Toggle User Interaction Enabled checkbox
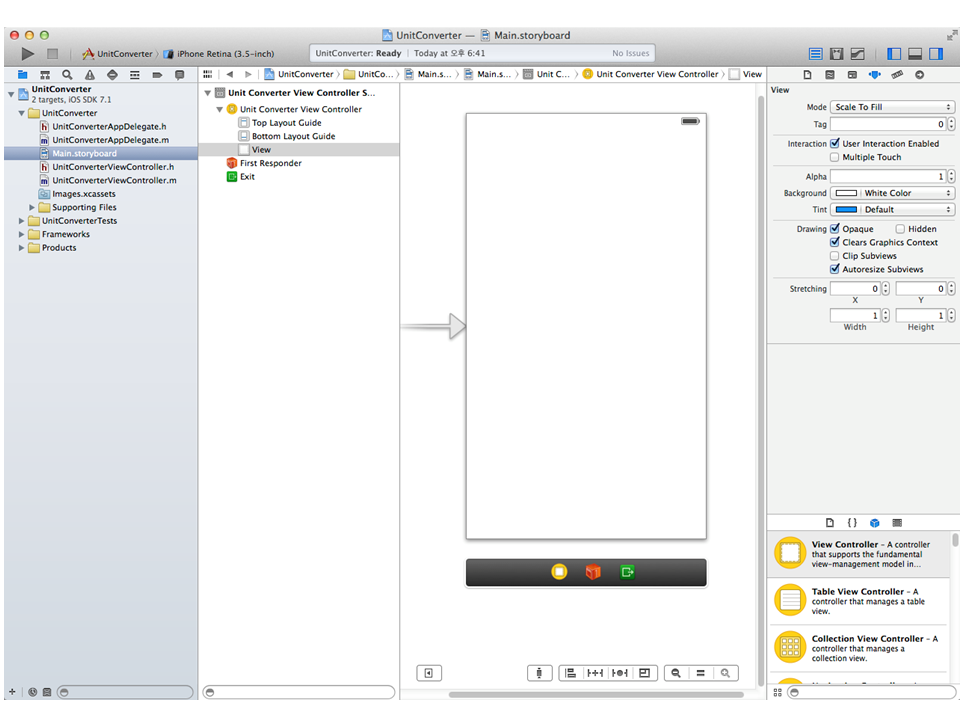The width and height of the screenshot is (960, 720). (x=835, y=144)
